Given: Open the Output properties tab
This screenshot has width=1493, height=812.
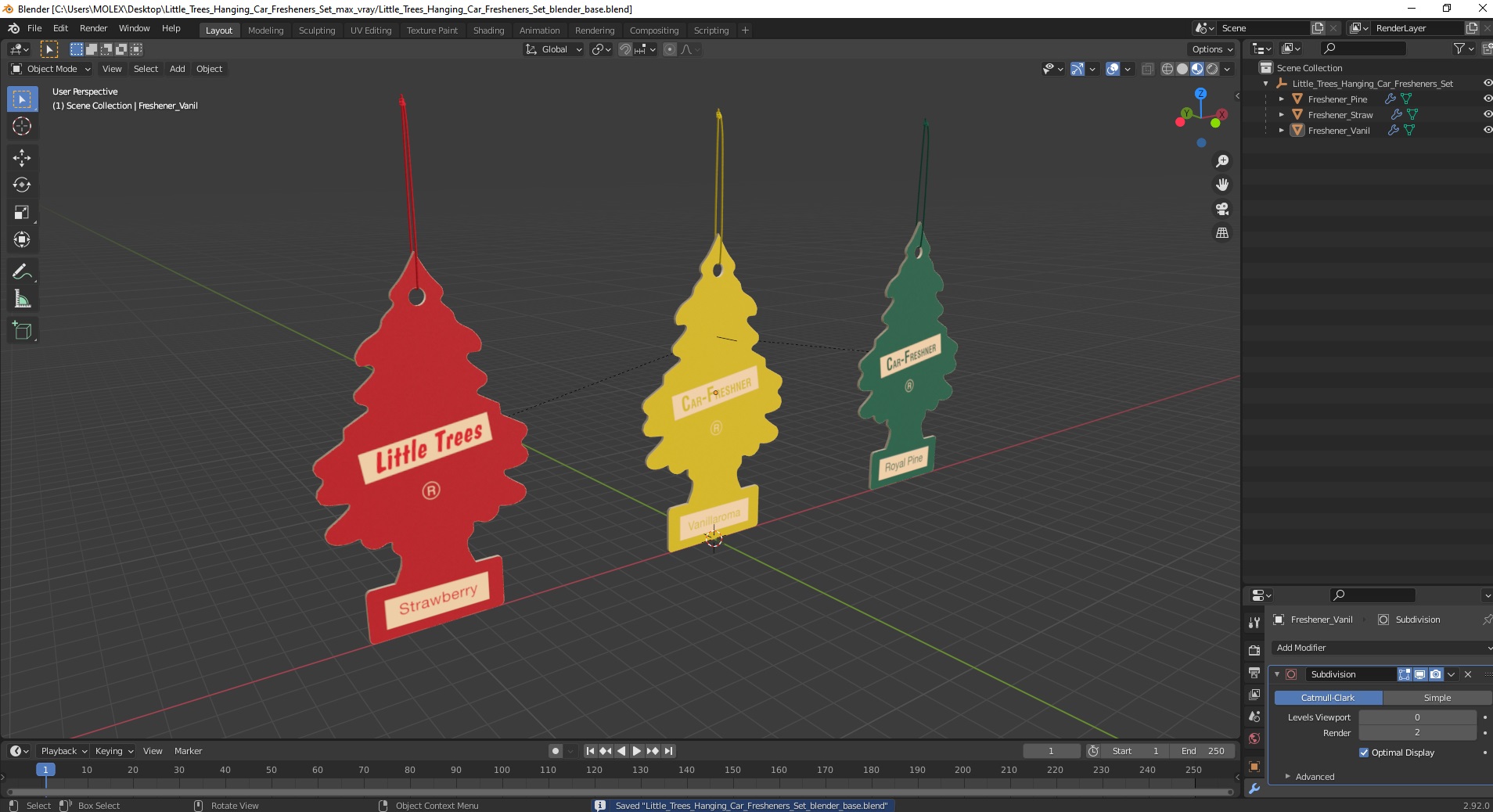Looking at the screenshot, I should [1254, 673].
